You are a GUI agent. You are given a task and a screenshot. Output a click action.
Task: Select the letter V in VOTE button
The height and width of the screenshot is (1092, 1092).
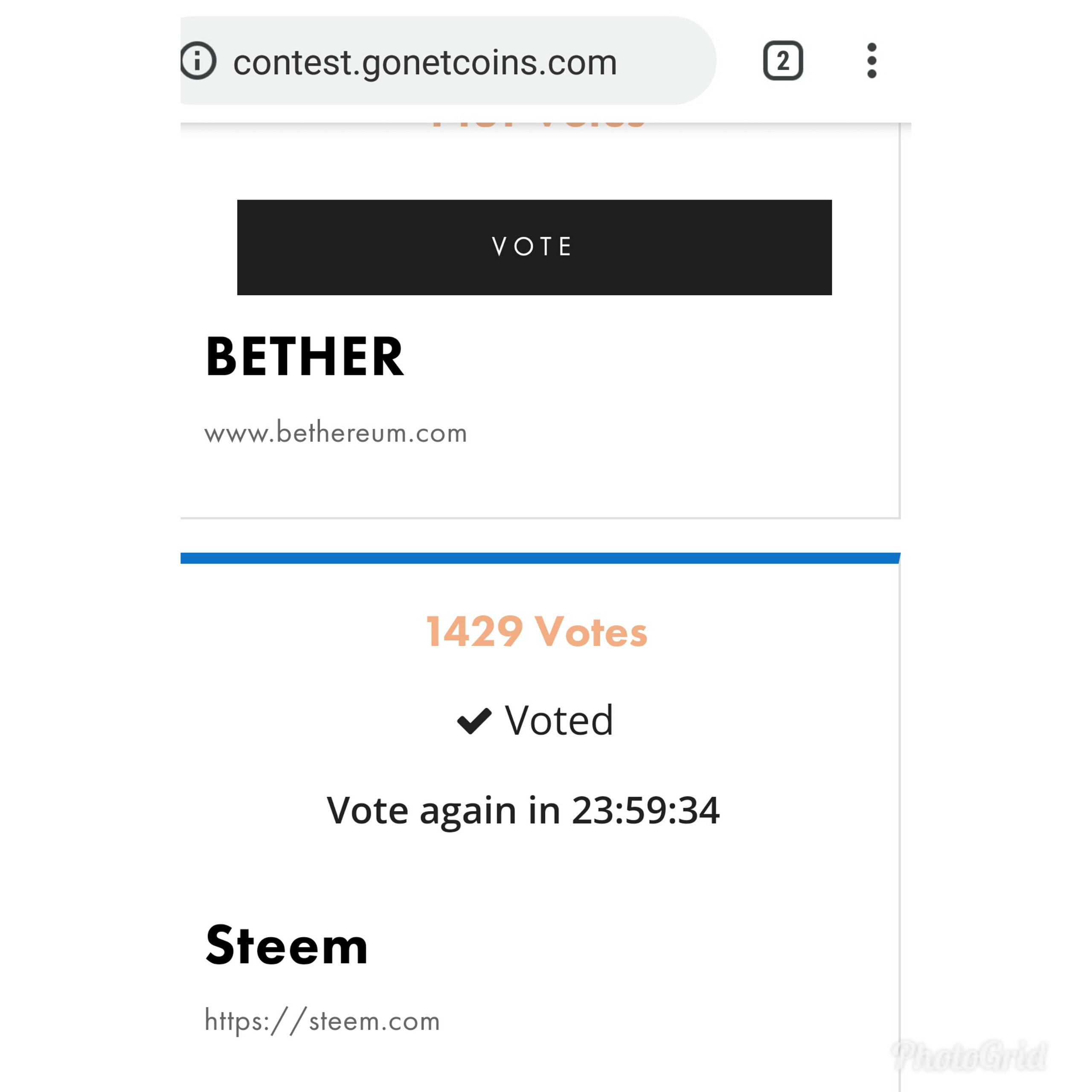coord(499,247)
